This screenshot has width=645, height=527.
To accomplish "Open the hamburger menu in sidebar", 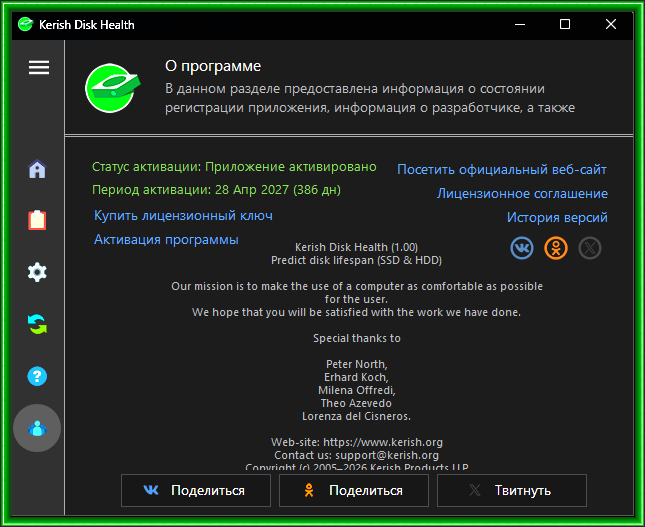I will (x=39, y=67).
